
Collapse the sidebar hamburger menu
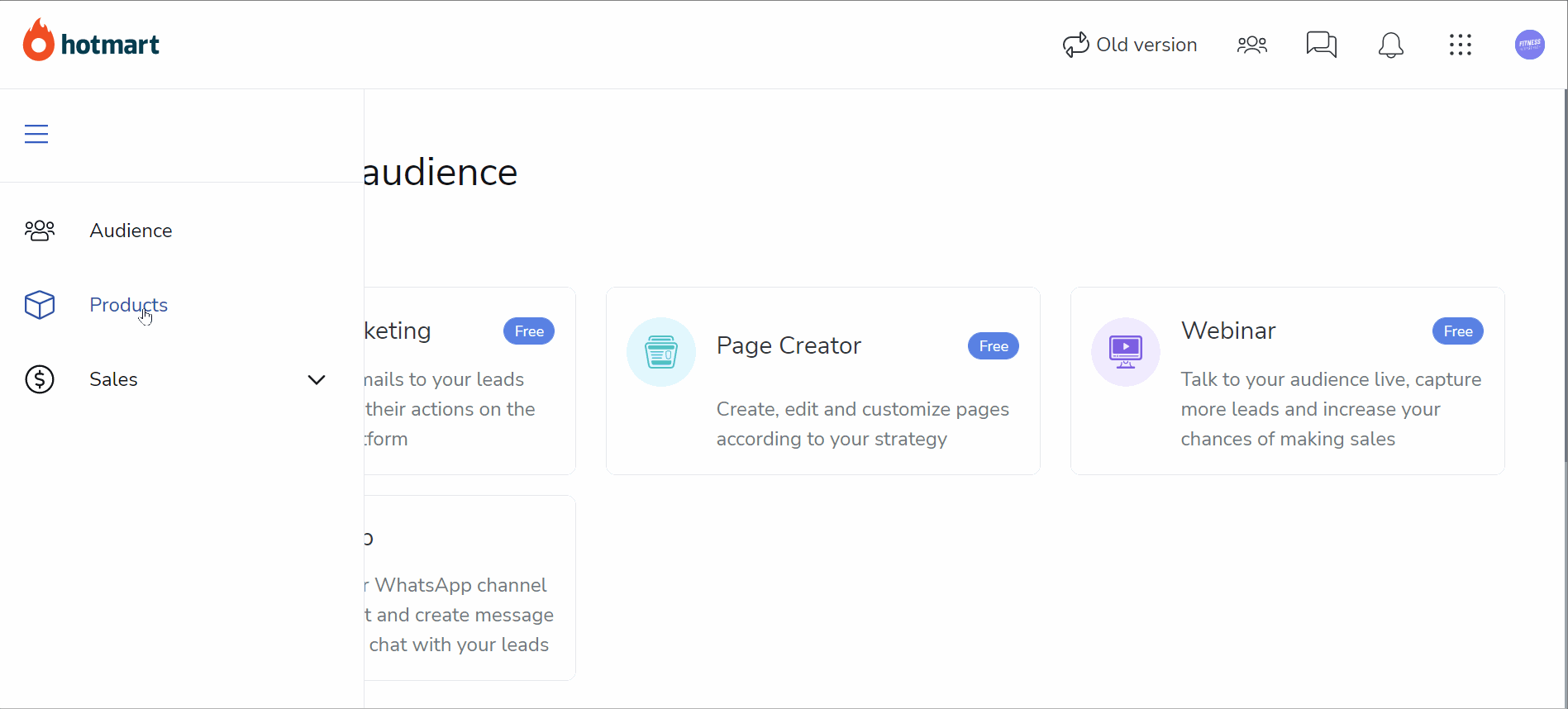click(x=36, y=134)
